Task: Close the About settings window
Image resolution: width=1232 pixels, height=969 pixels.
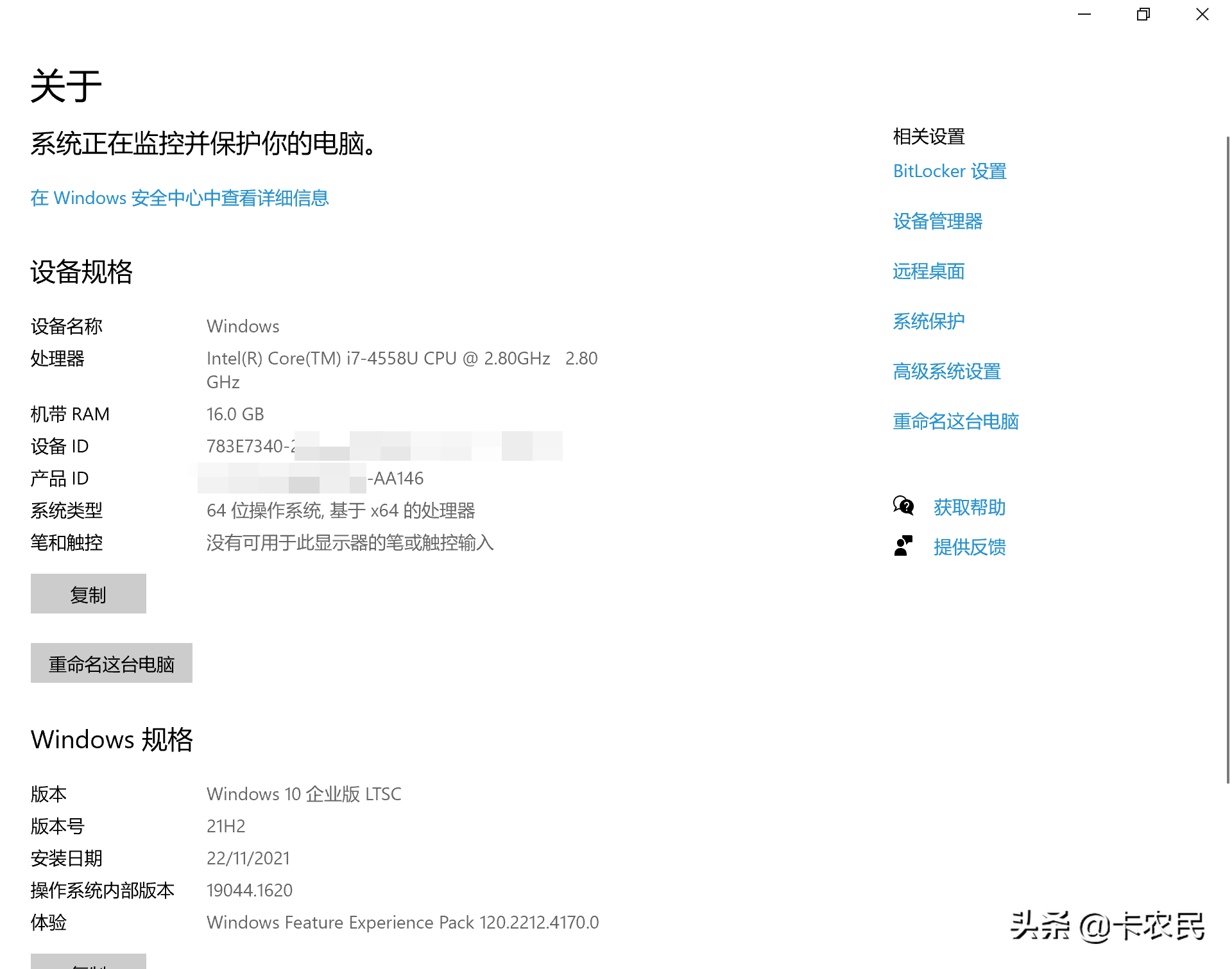Action: pos(1202,14)
